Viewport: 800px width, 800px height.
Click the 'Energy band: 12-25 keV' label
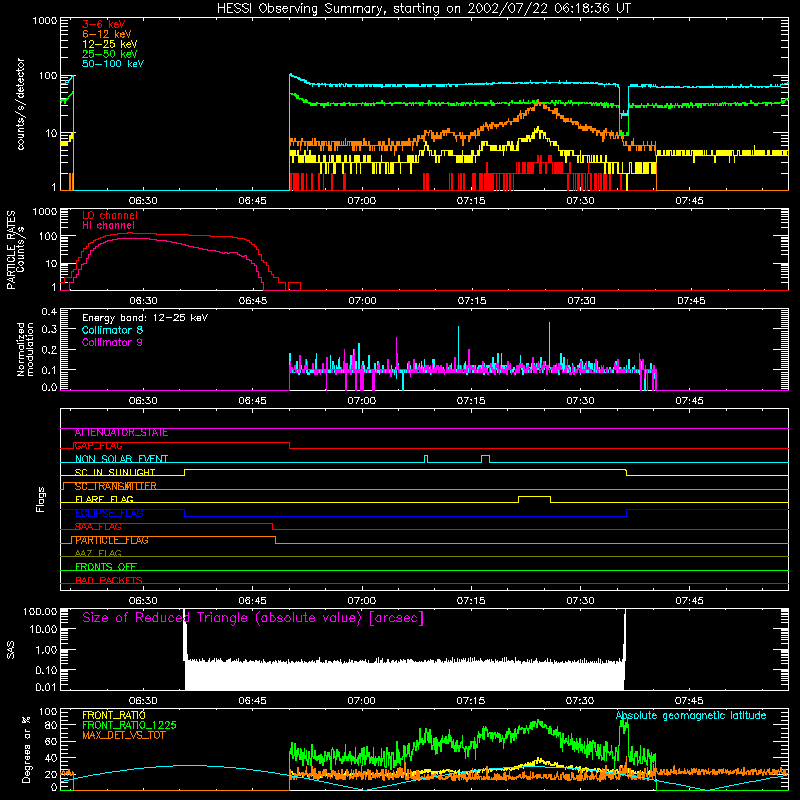[x=145, y=318]
